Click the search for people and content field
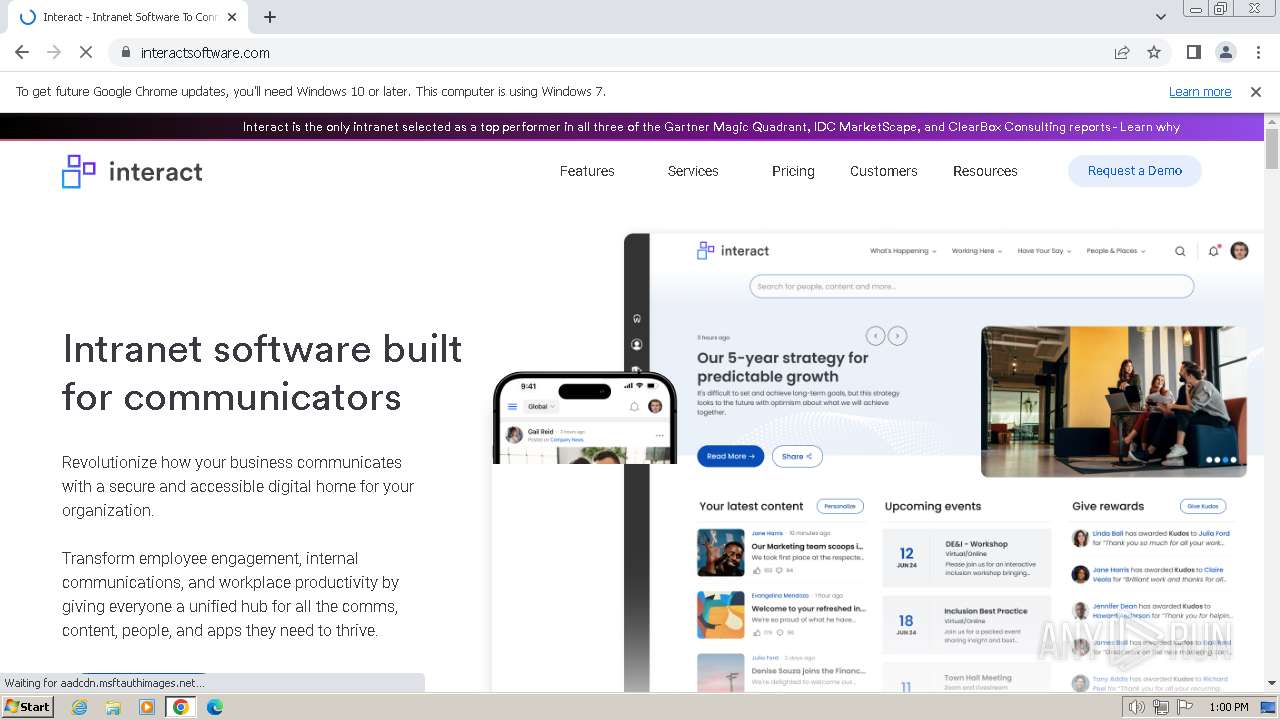The image size is (1280, 720). 972,287
